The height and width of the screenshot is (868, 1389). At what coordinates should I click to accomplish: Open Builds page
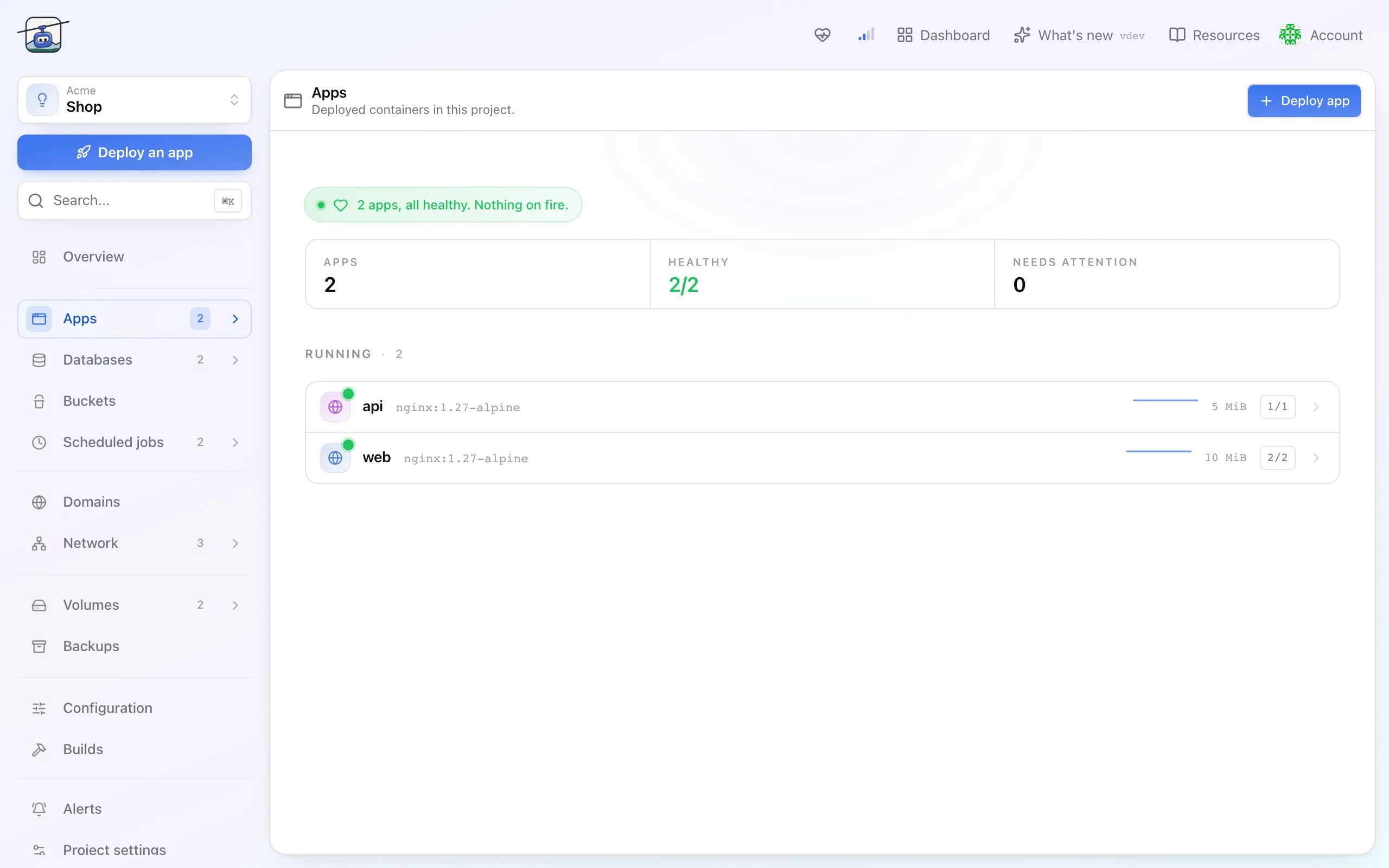(135, 749)
